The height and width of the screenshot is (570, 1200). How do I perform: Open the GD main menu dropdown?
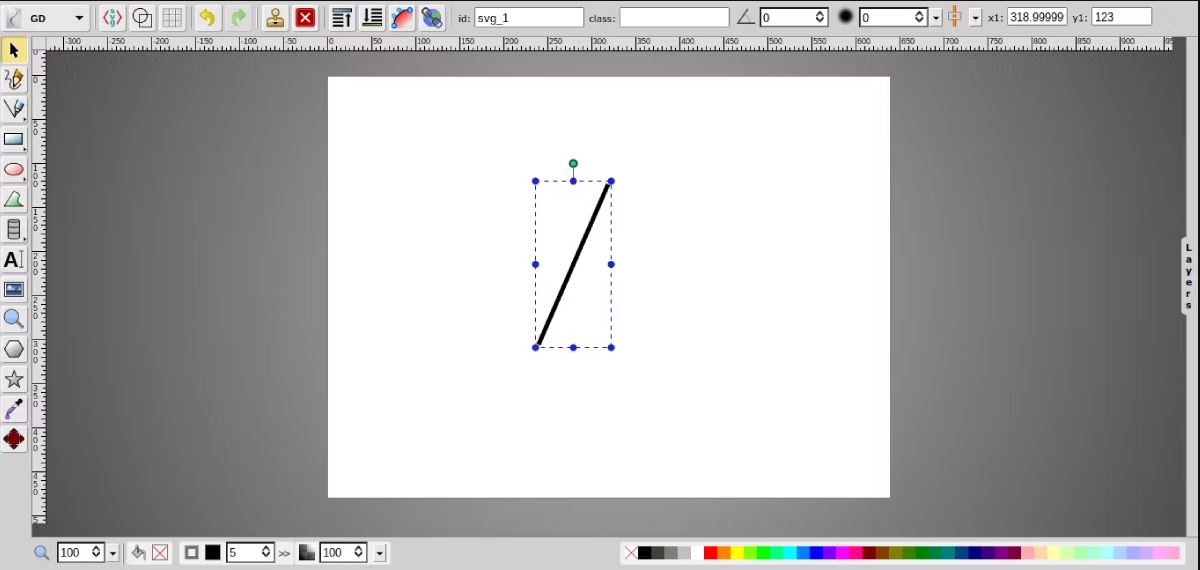(x=46, y=17)
